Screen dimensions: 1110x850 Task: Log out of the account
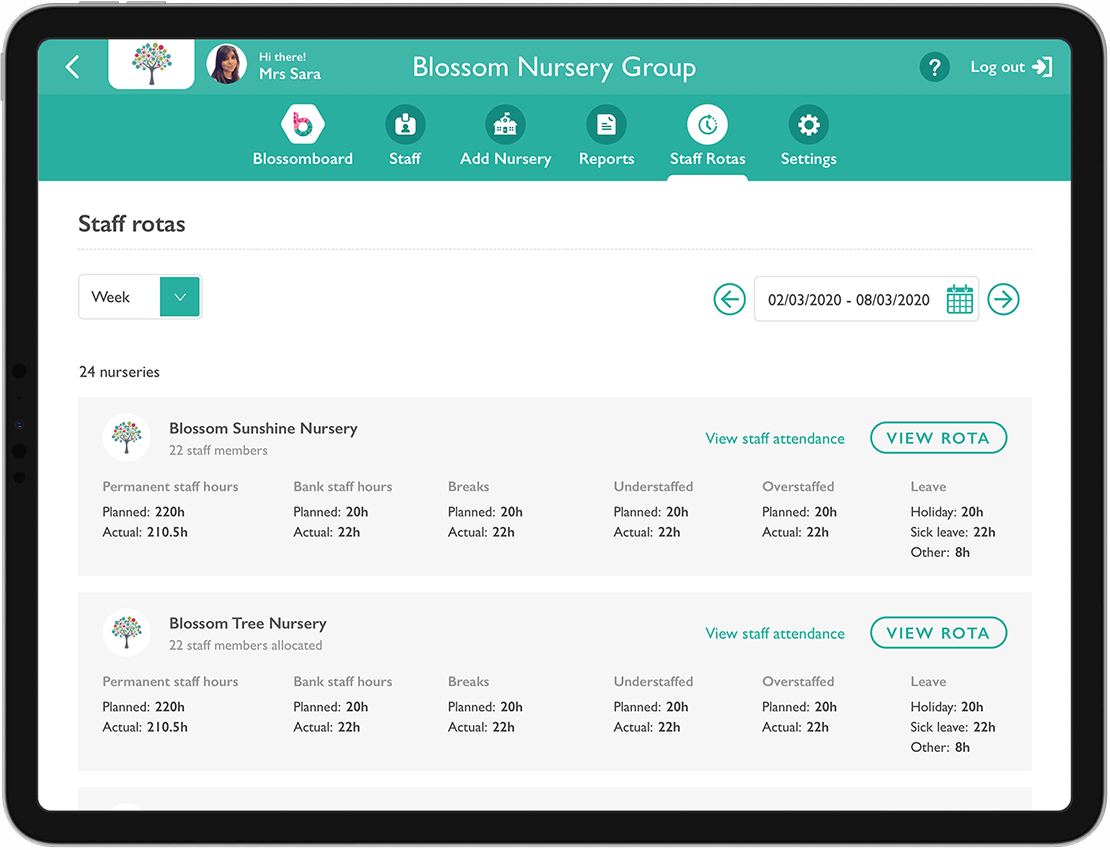(x=1011, y=67)
